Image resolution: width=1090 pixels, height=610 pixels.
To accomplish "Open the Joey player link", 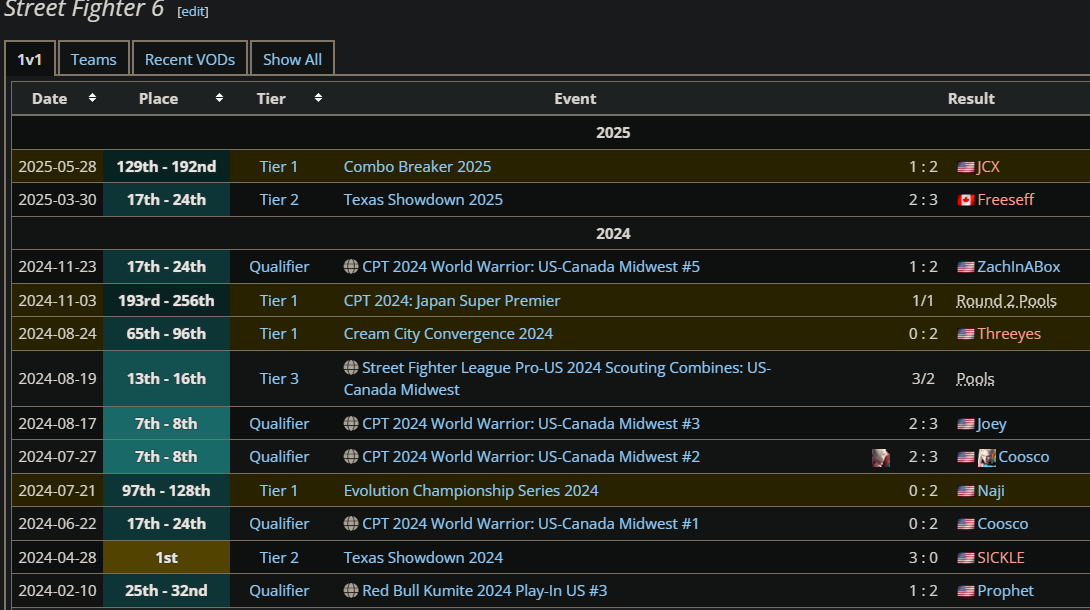I will (992, 424).
